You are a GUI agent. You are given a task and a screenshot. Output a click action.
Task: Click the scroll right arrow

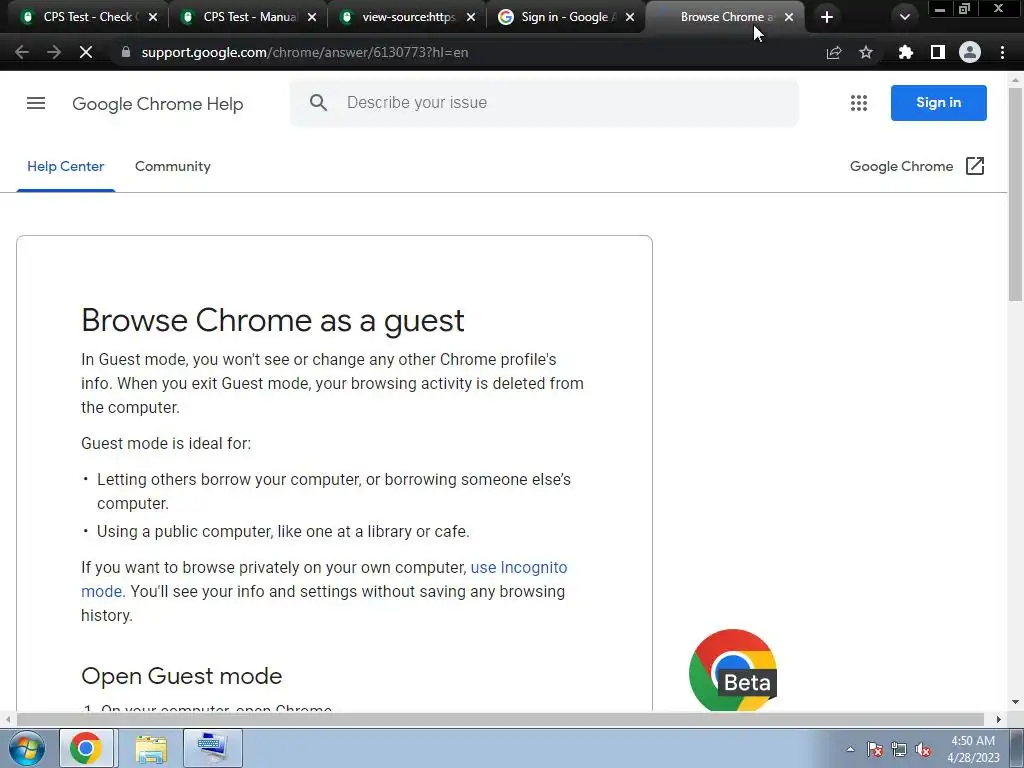999,719
